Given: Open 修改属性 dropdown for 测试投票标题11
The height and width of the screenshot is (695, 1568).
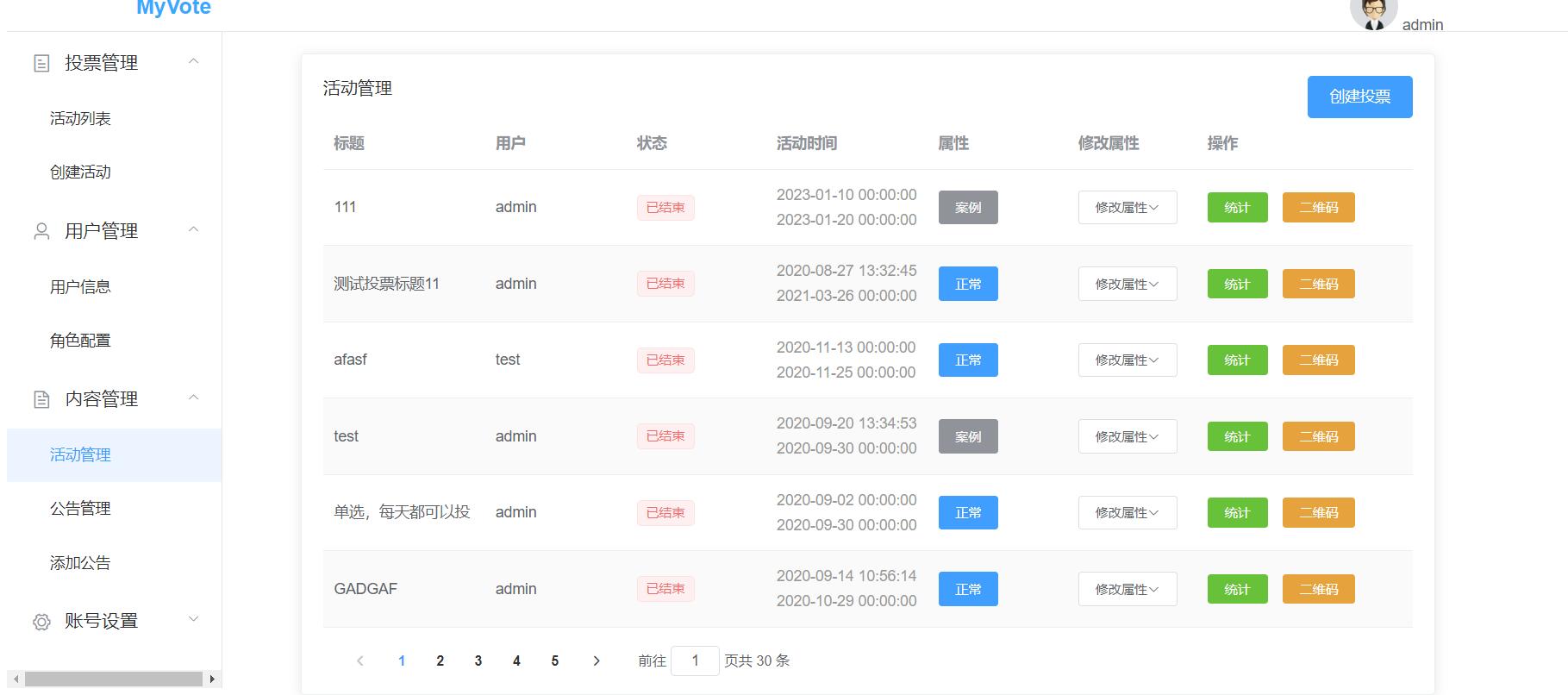Looking at the screenshot, I should 1128,284.
